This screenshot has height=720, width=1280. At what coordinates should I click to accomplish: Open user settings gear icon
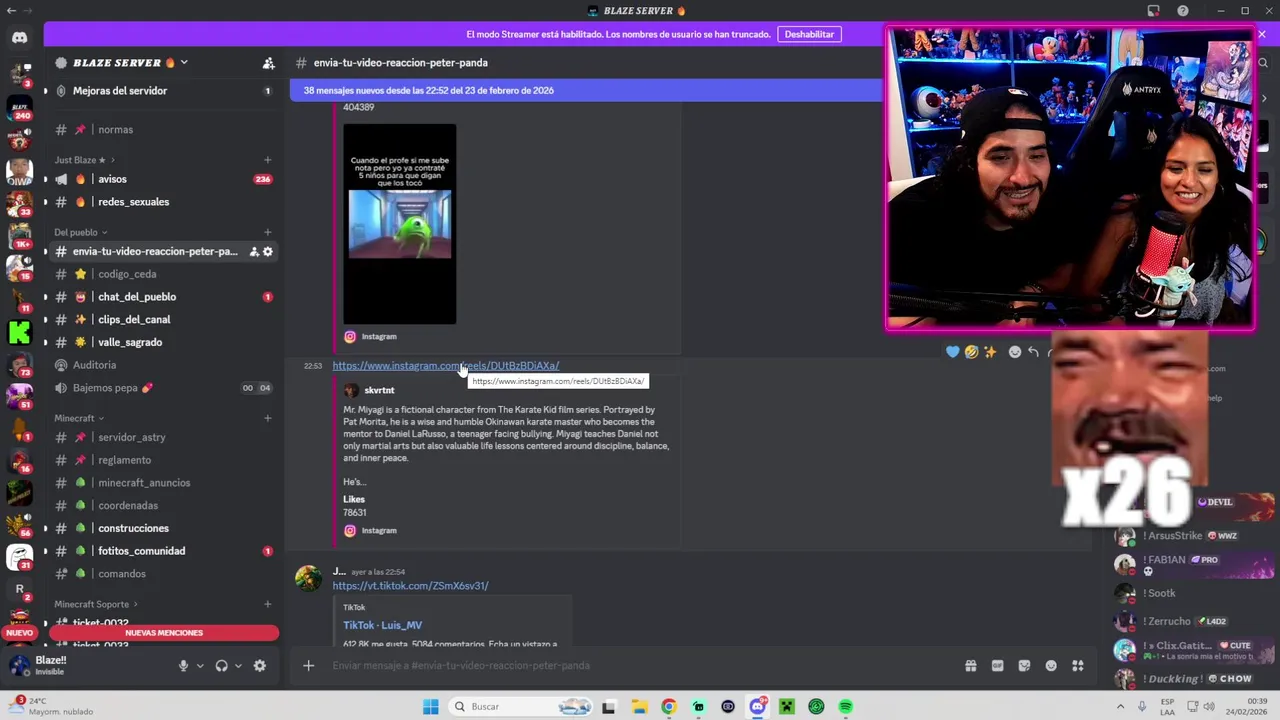[260, 666]
